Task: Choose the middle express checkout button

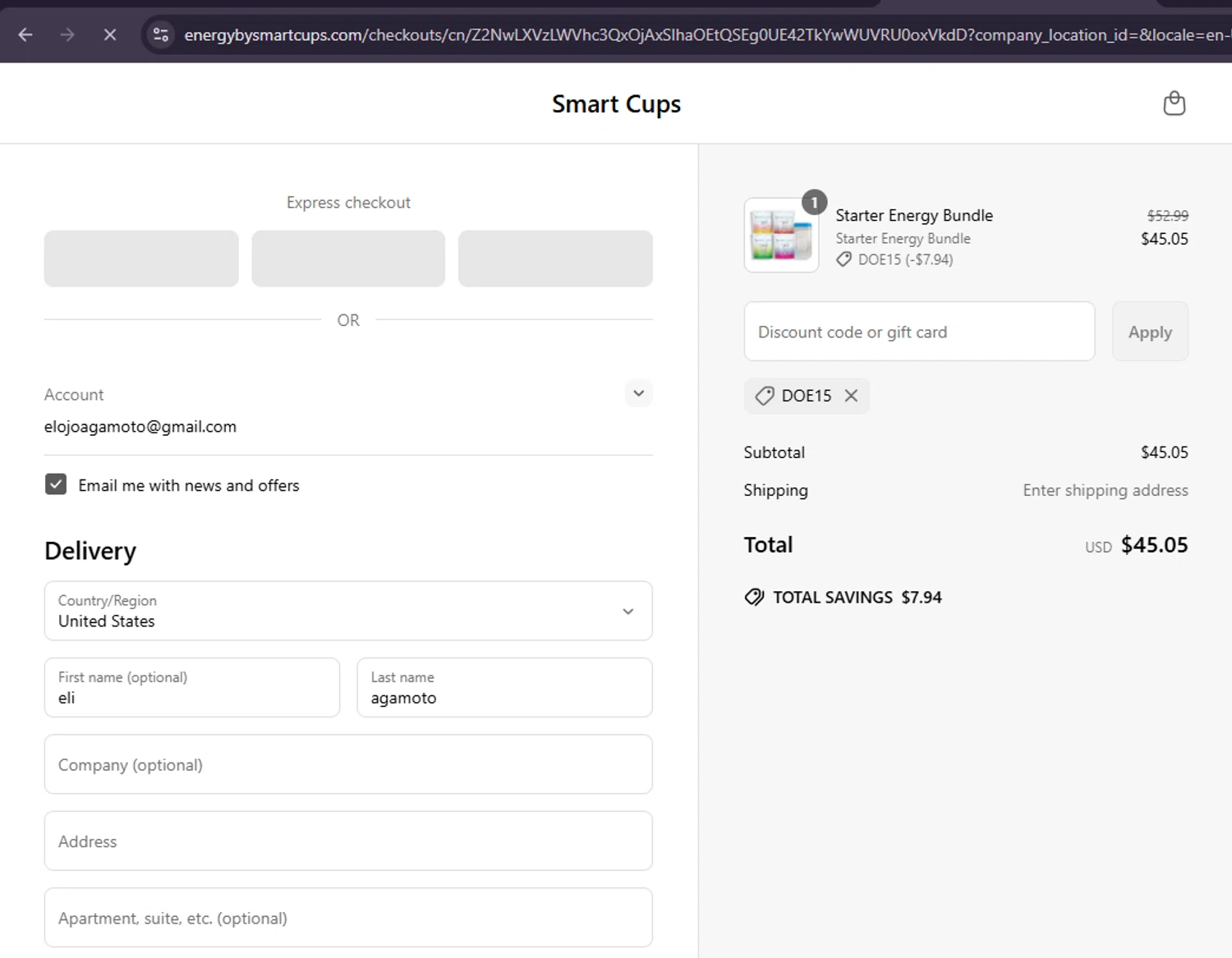Action: coord(348,259)
